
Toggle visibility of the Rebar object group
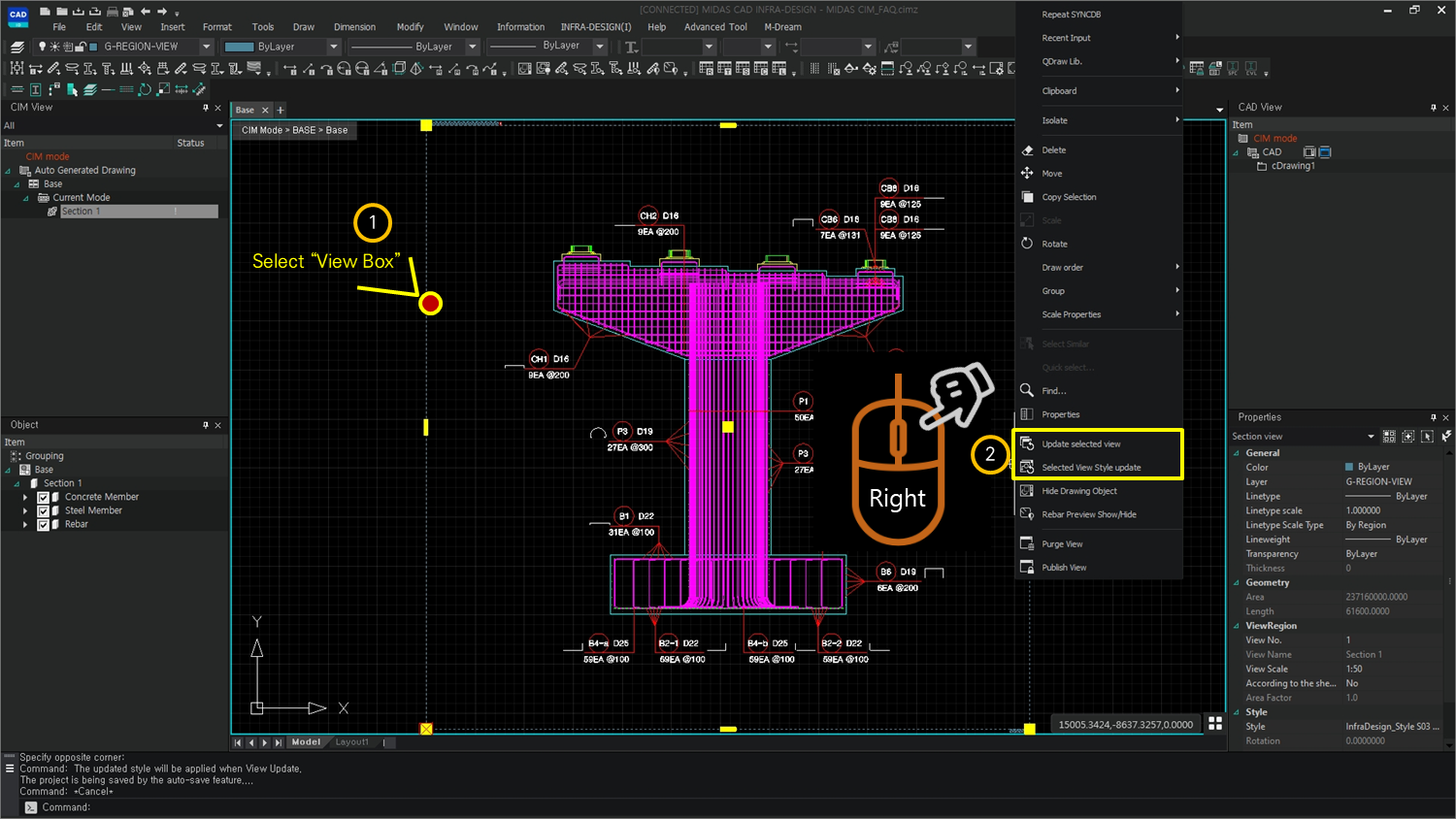[x=43, y=524]
